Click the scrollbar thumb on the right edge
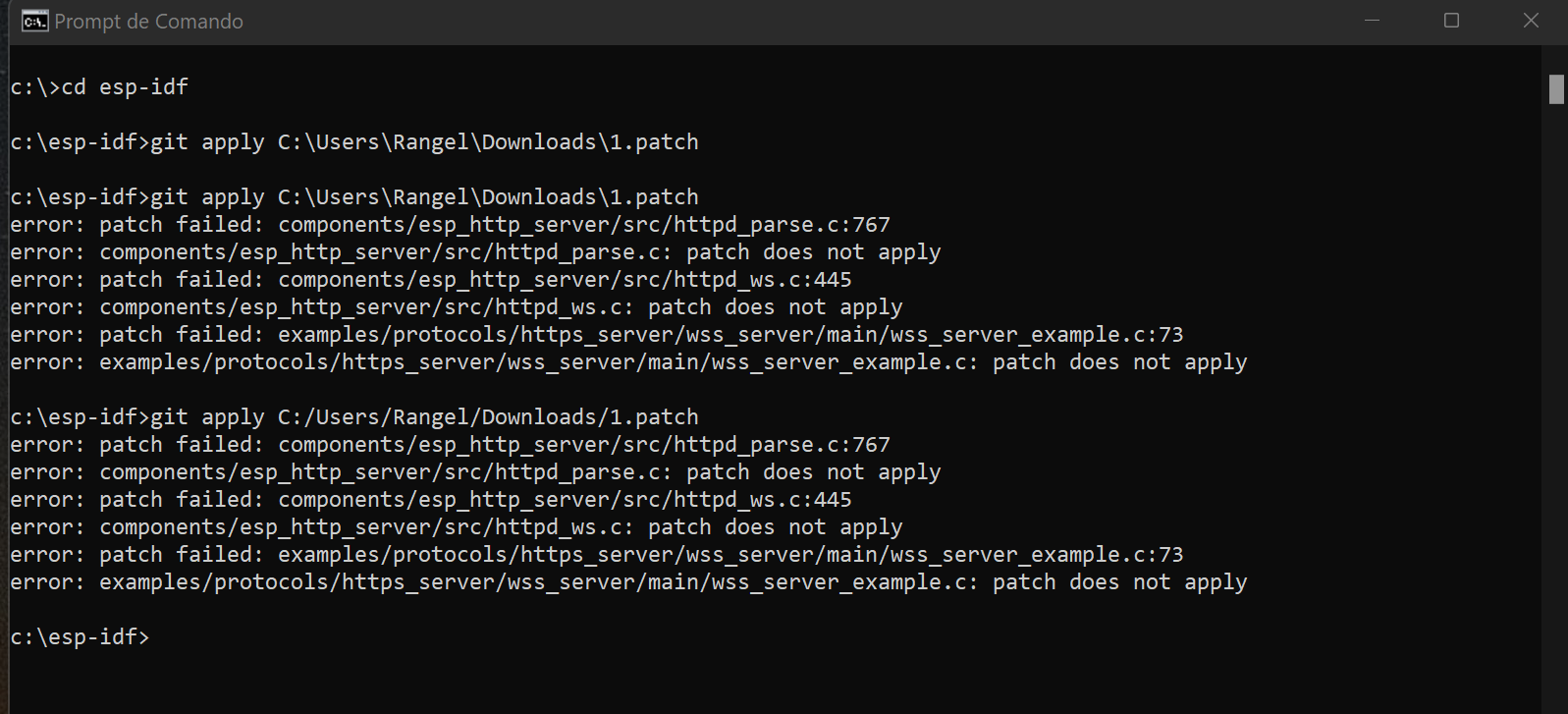 (1556, 89)
